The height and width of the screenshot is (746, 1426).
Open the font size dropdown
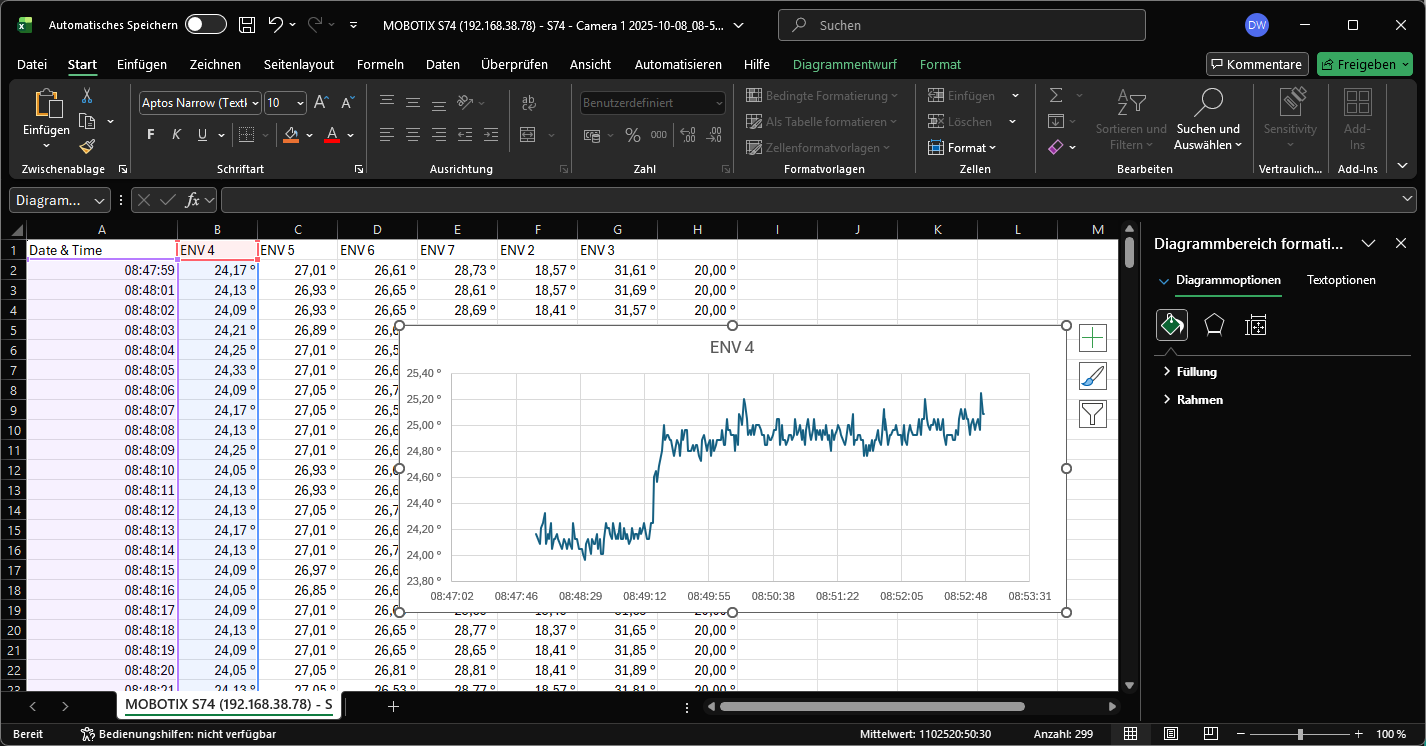300,103
